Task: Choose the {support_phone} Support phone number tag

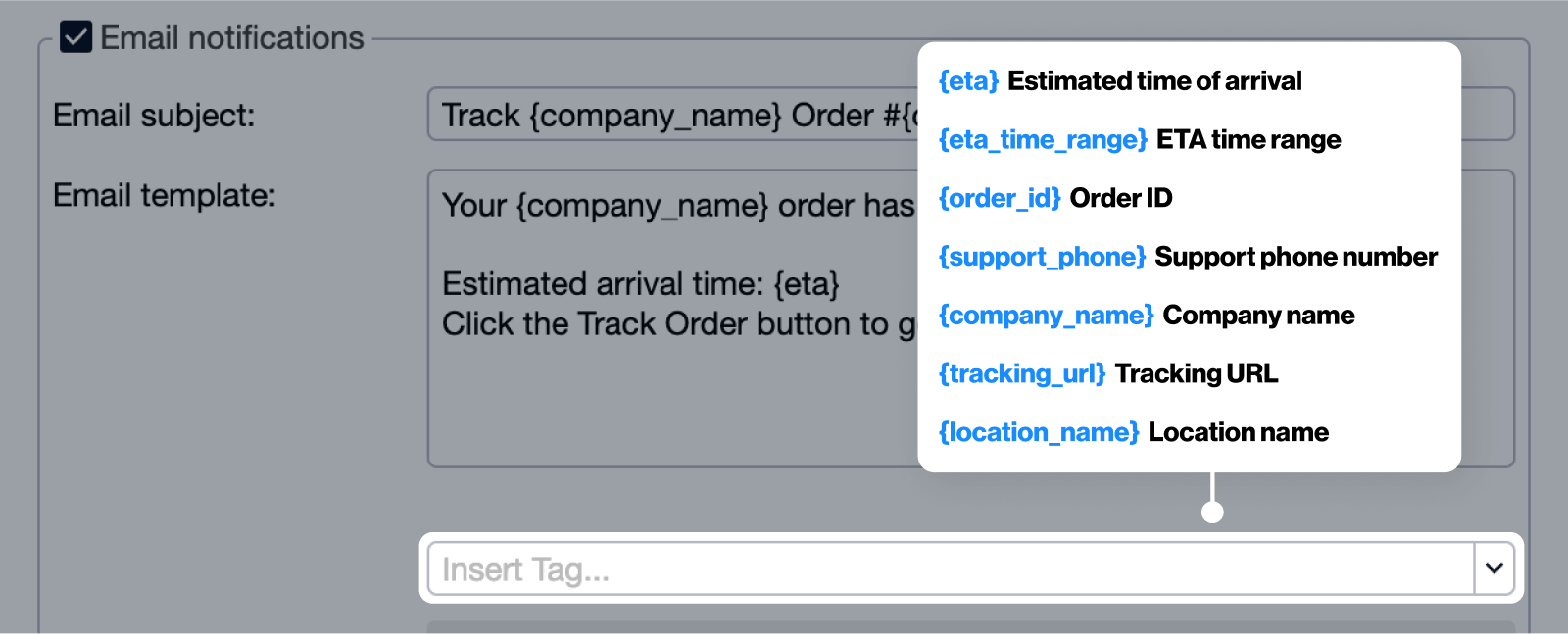Action: (x=1188, y=256)
